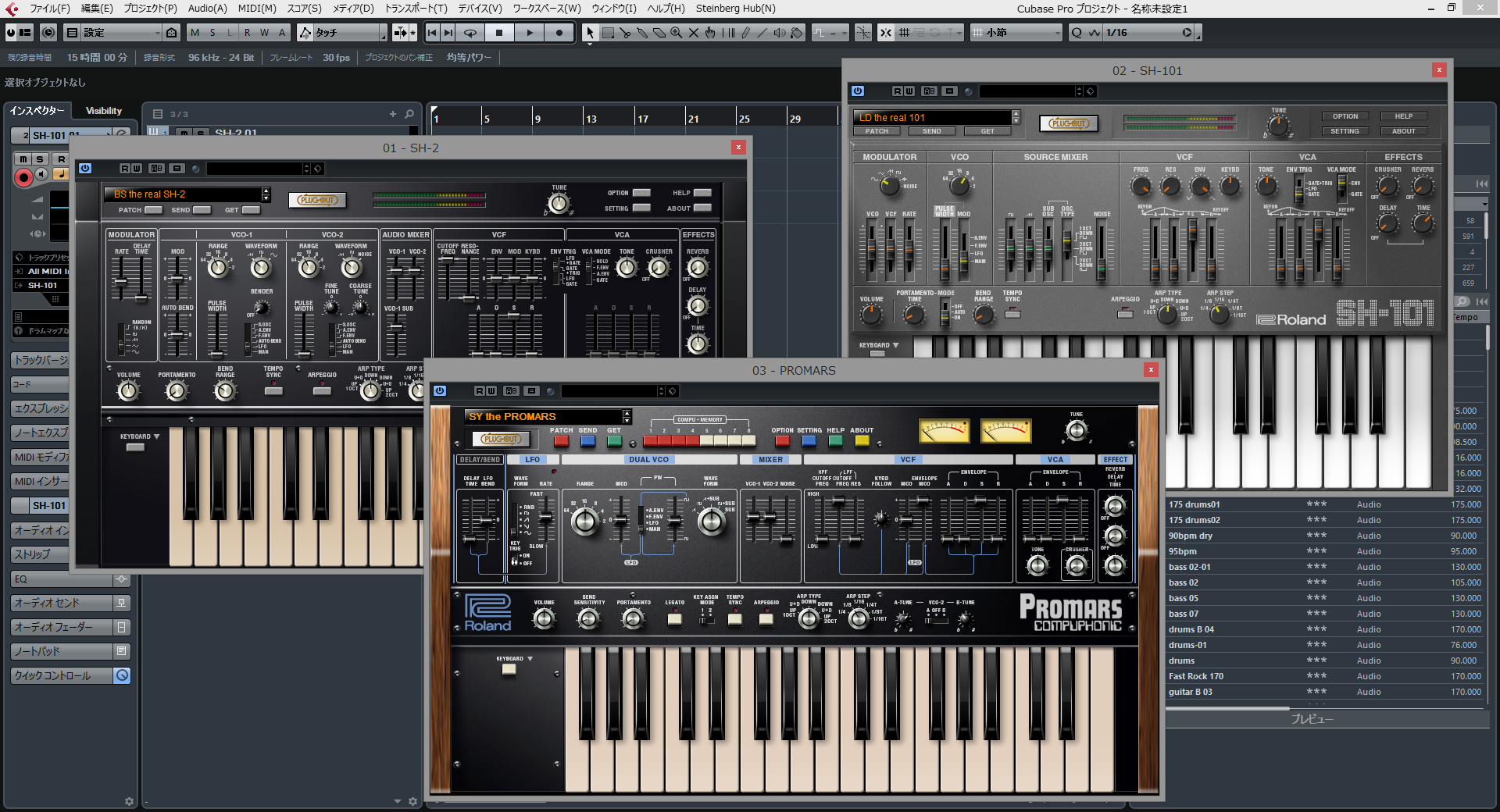Image resolution: width=1500 pixels, height=812 pixels.
Task: Open the プロジェクト(P) menu
Action: 150,9
